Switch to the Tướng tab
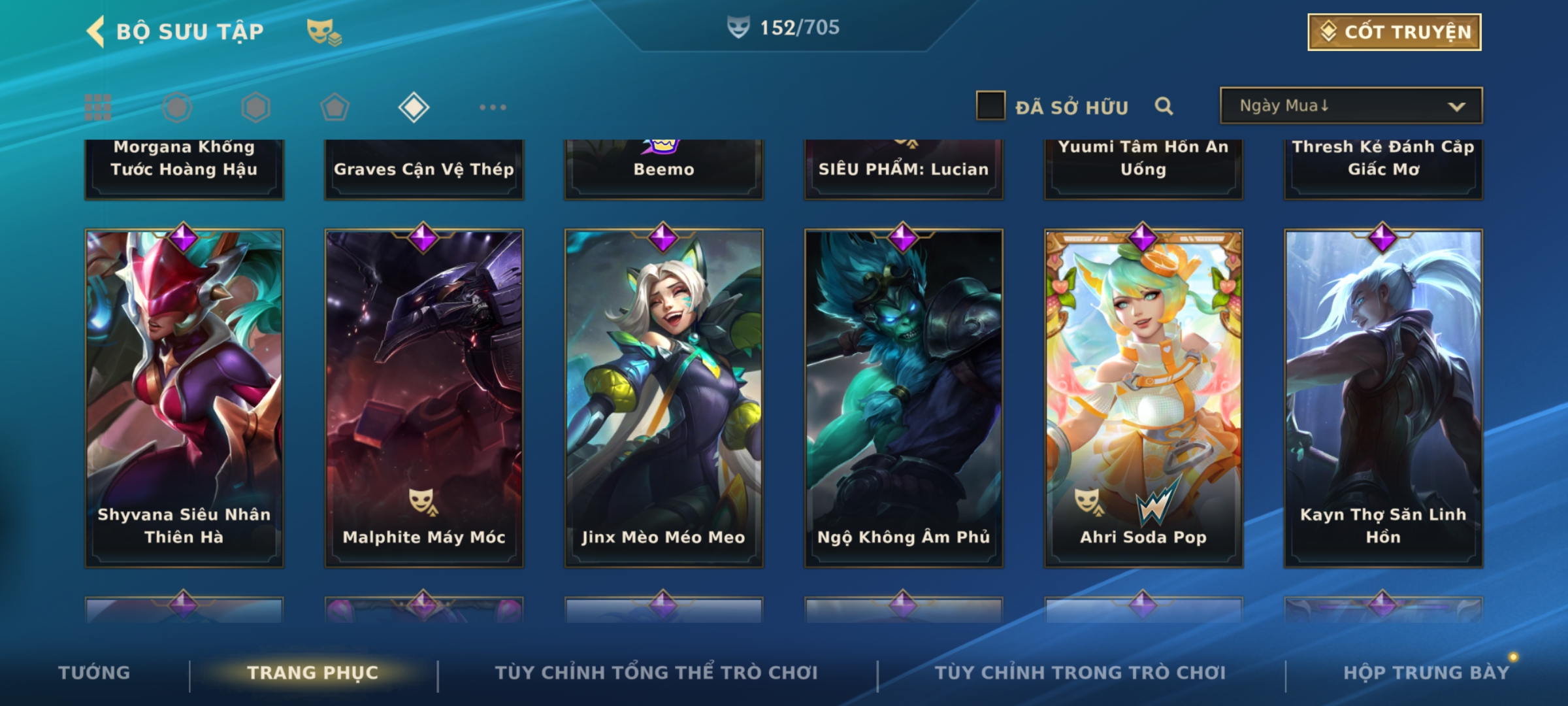This screenshot has height=706, width=1568. (94, 673)
